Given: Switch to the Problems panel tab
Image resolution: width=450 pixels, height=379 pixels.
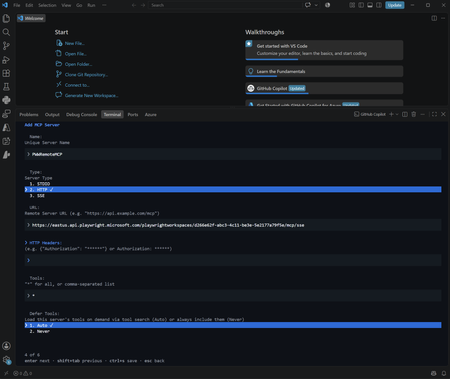Looking at the screenshot, I should coord(29,114).
